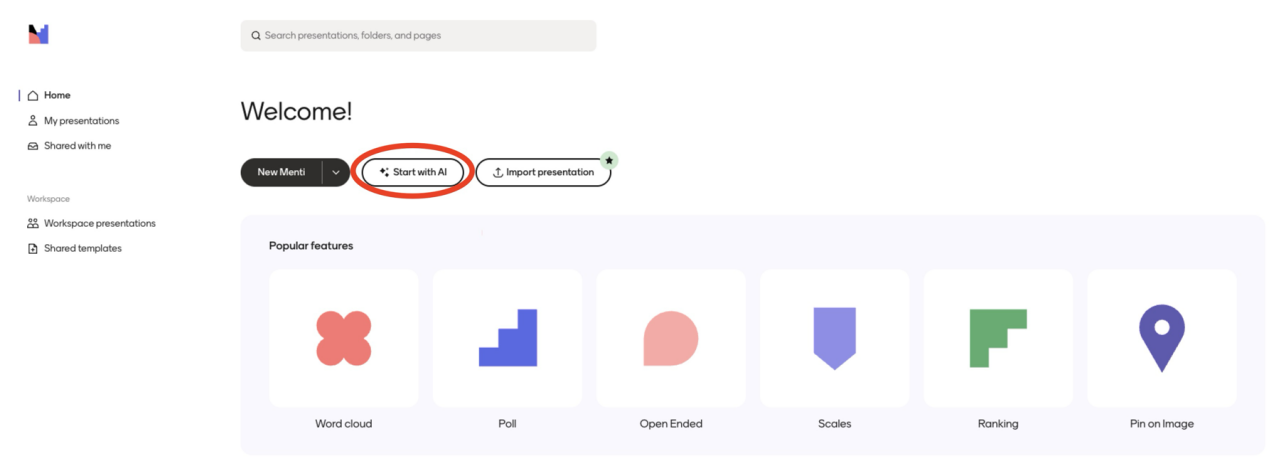
Task: Click the New Menti button
Action: pos(281,172)
